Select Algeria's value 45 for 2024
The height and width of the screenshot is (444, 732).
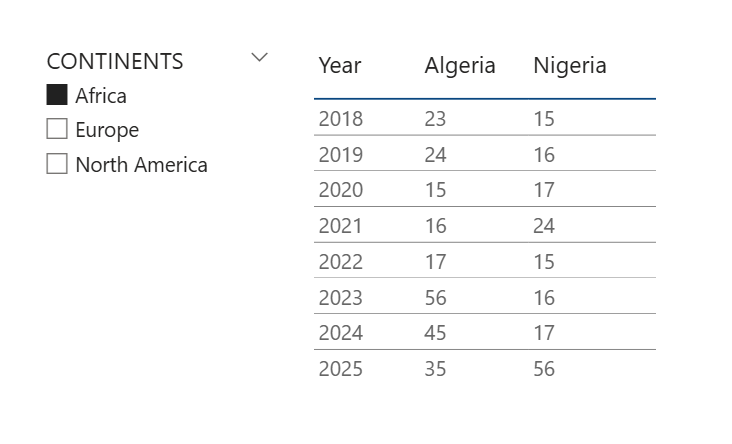coord(435,333)
